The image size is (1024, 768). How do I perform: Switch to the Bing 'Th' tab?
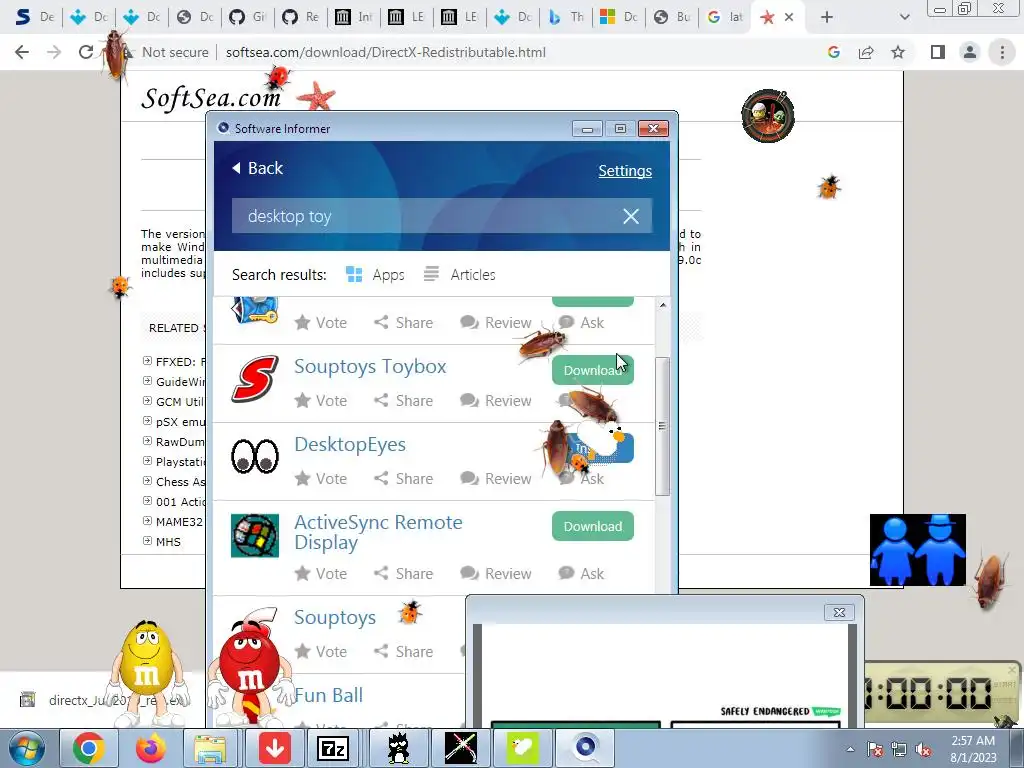pyautogui.click(x=566, y=17)
